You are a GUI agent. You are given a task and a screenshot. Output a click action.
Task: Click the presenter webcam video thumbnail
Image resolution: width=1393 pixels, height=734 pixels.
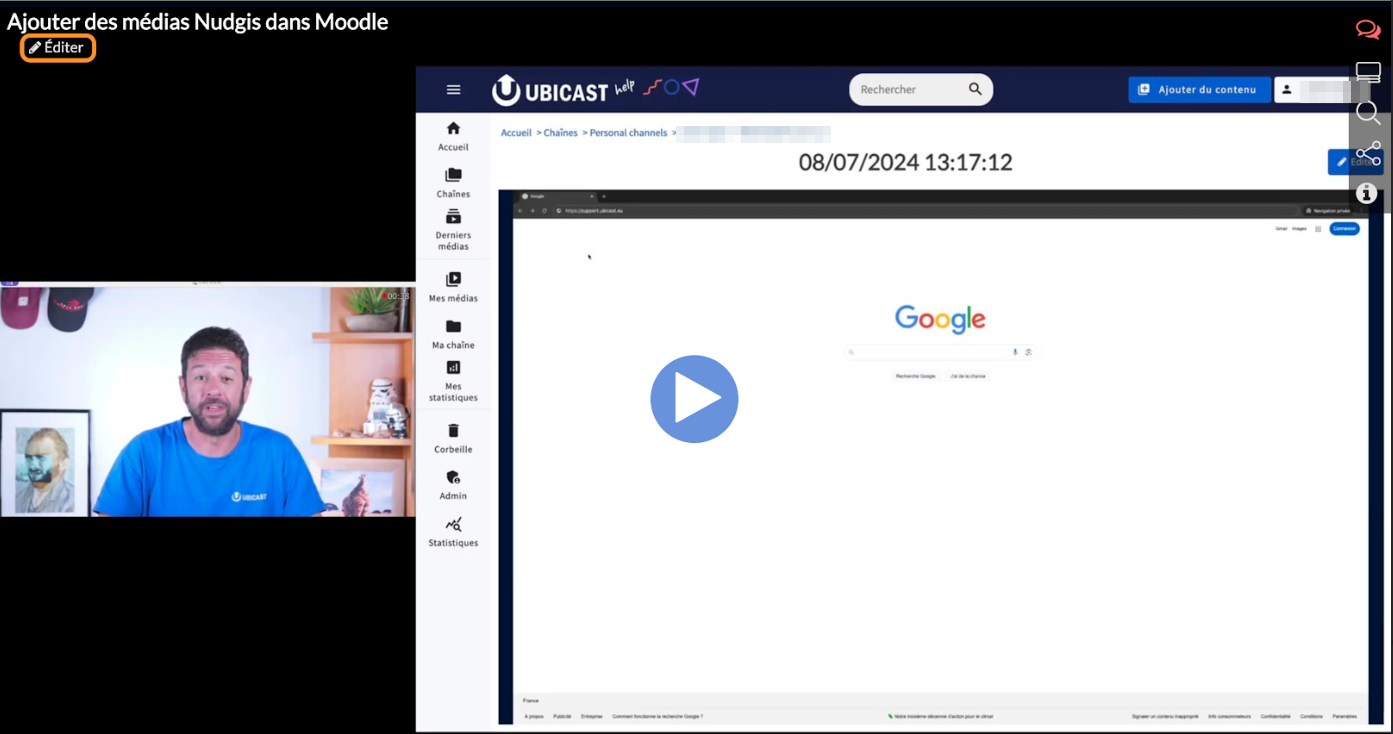[x=207, y=400]
